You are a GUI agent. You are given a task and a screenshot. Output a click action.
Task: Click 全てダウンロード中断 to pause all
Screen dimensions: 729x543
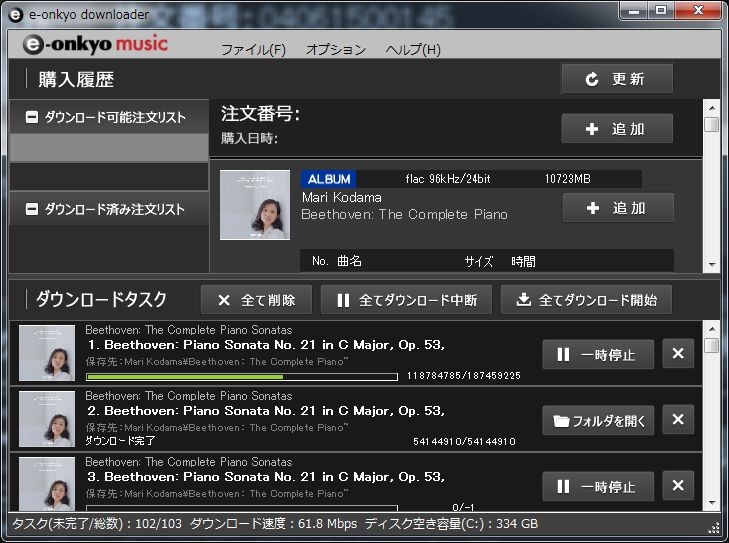[x=406, y=300]
